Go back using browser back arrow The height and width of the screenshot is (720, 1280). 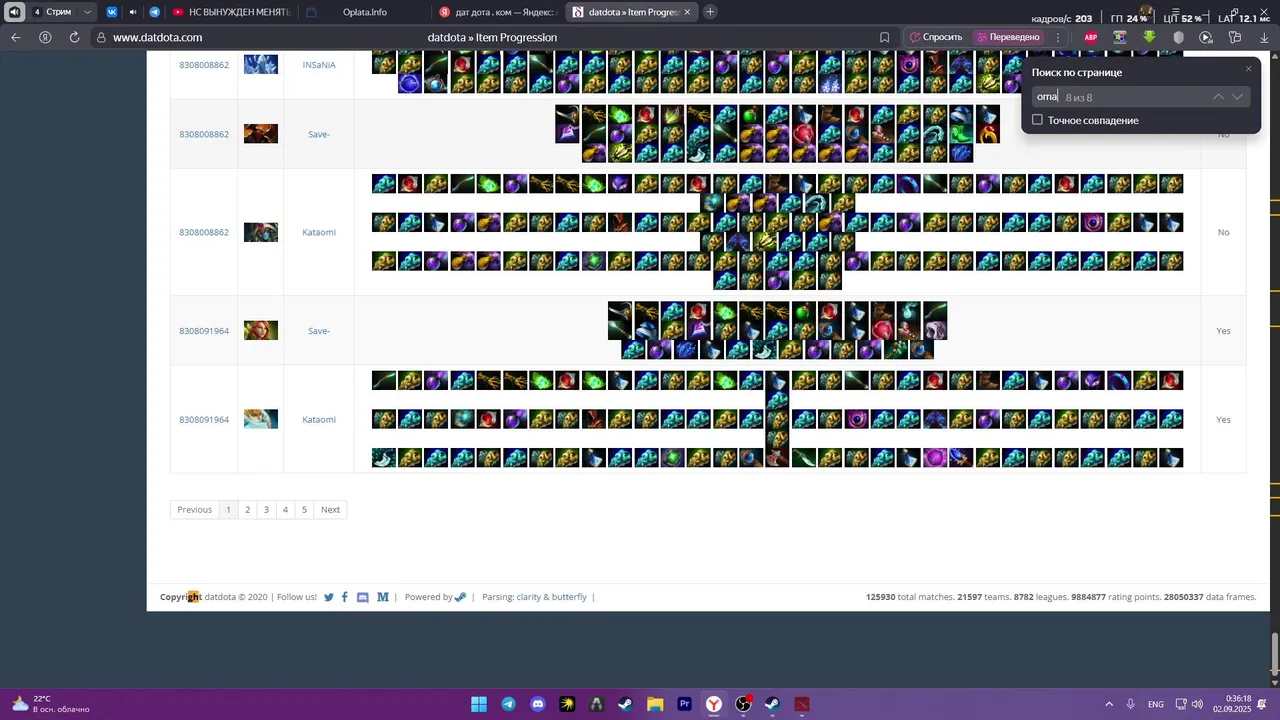pyautogui.click(x=15, y=37)
